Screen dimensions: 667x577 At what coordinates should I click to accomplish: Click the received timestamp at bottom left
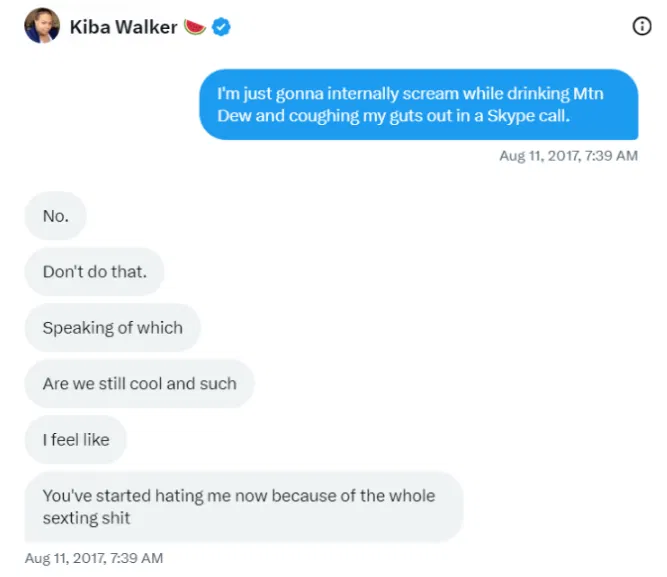94,558
